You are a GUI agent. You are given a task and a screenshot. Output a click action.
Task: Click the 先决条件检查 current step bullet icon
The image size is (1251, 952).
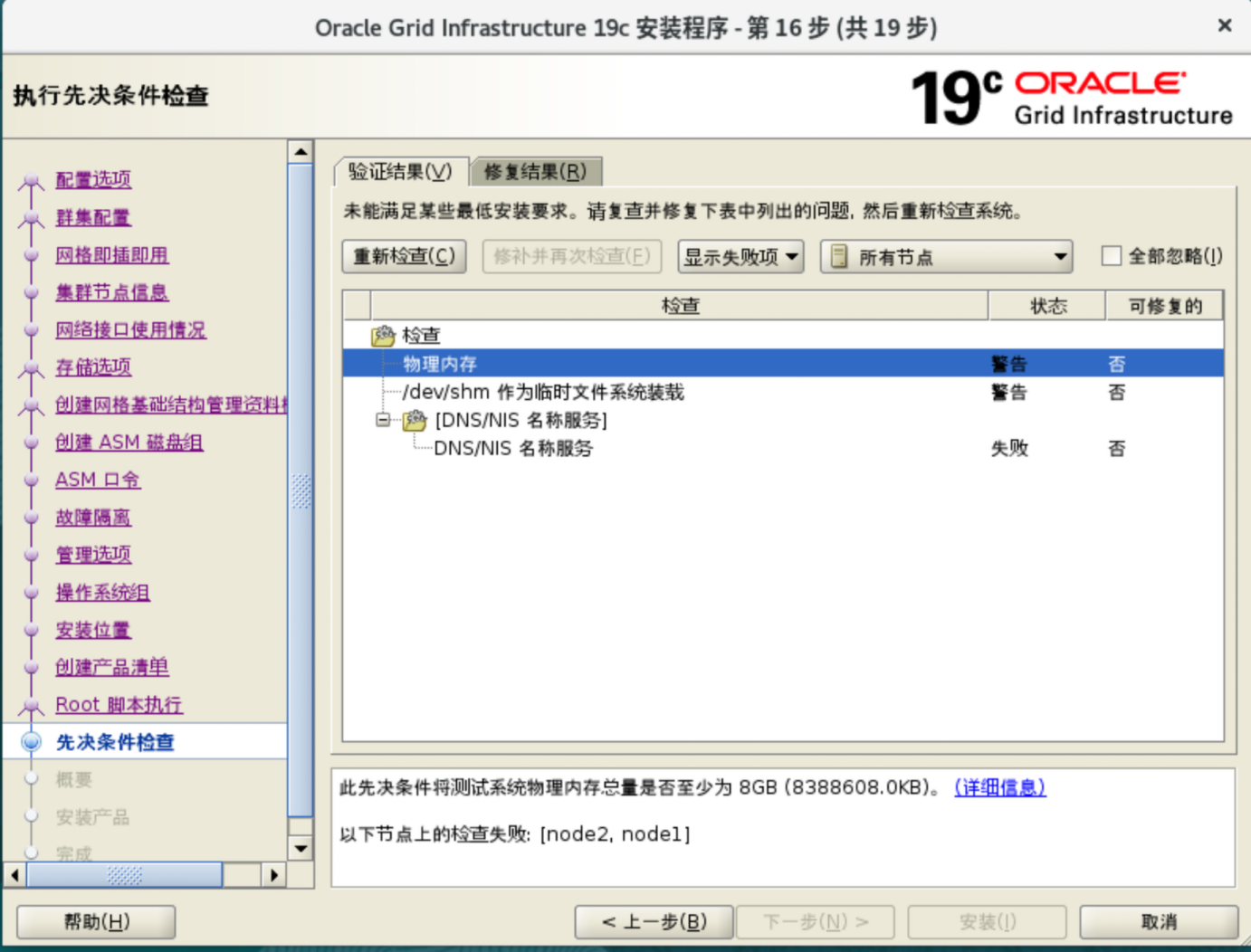tap(32, 742)
